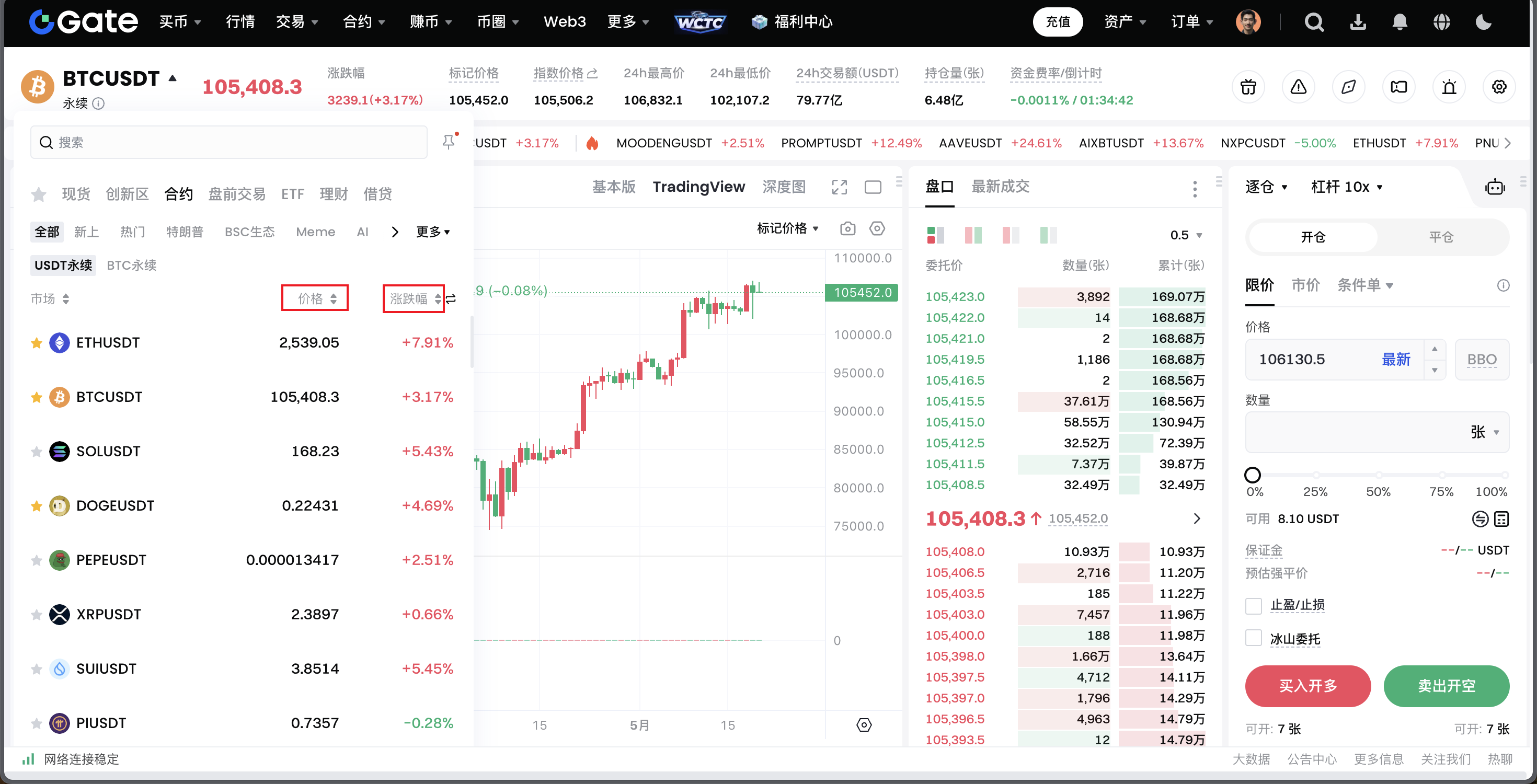Open the 杠杆 10x leverage dropdown
1537x784 pixels.
tap(1346, 187)
